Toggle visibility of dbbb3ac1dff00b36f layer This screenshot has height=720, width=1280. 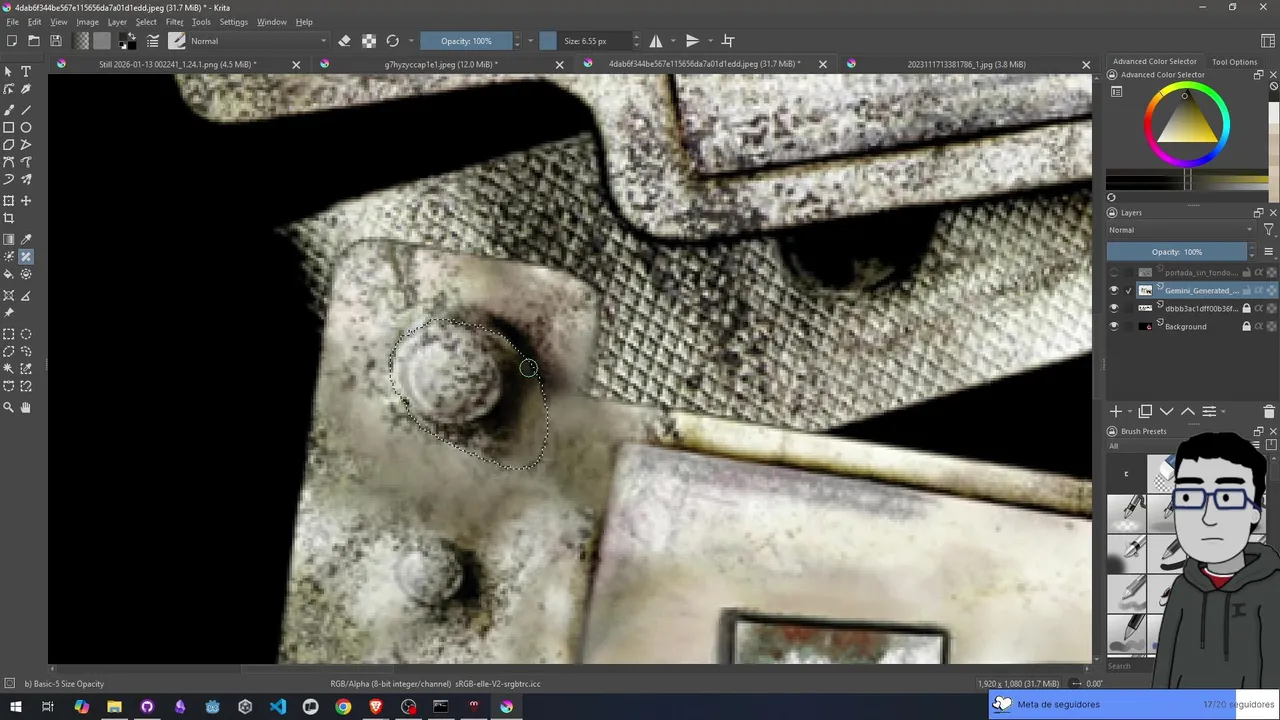(x=1114, y=309)
